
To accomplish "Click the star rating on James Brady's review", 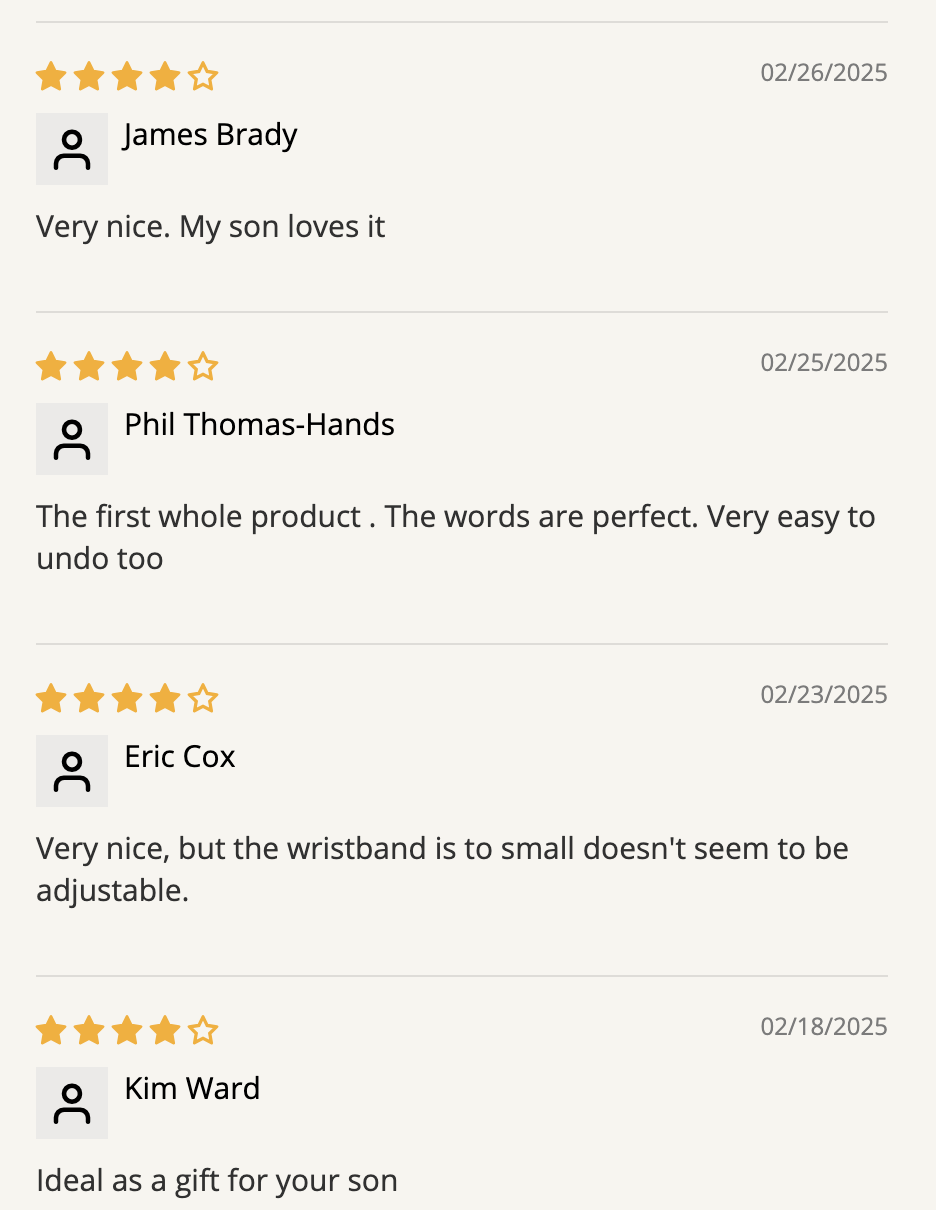I will point(127,77).
